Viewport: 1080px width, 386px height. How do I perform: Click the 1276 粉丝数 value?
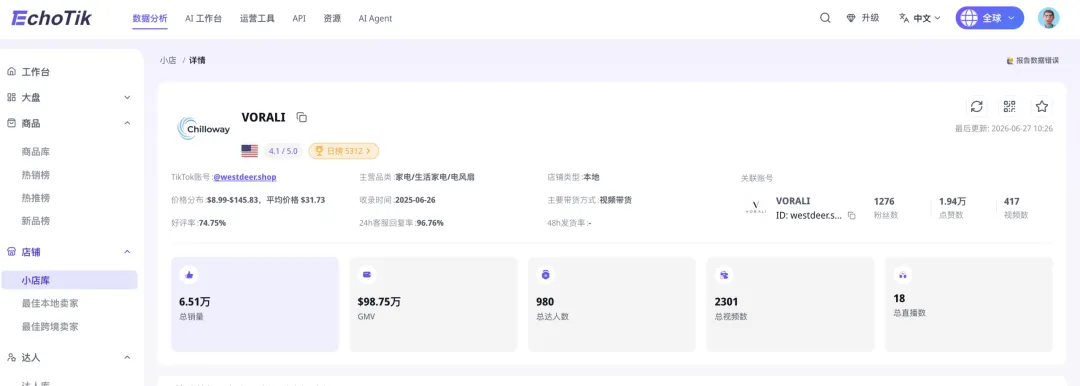point(884,201)
